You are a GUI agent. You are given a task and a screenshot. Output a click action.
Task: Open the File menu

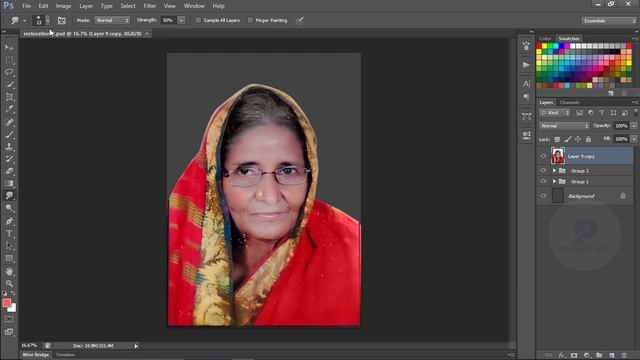point(27,6)
